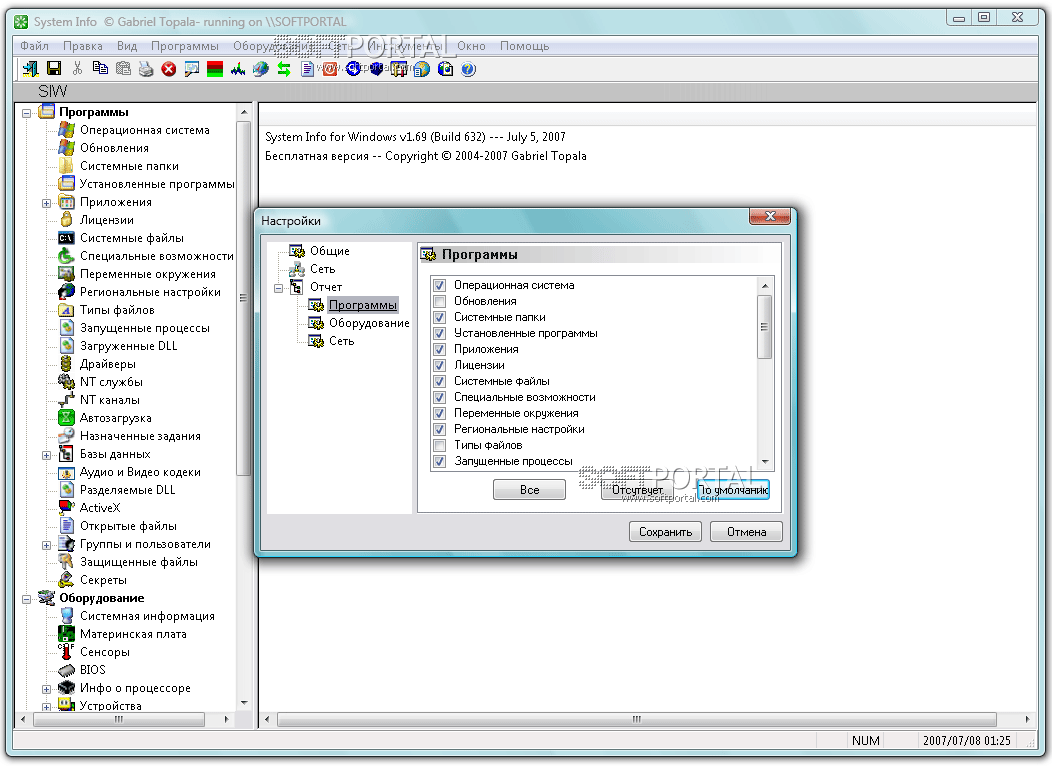Open the Программы menu
The width and height of the screenshot is (1052, 766).
(x=185, y=46)
